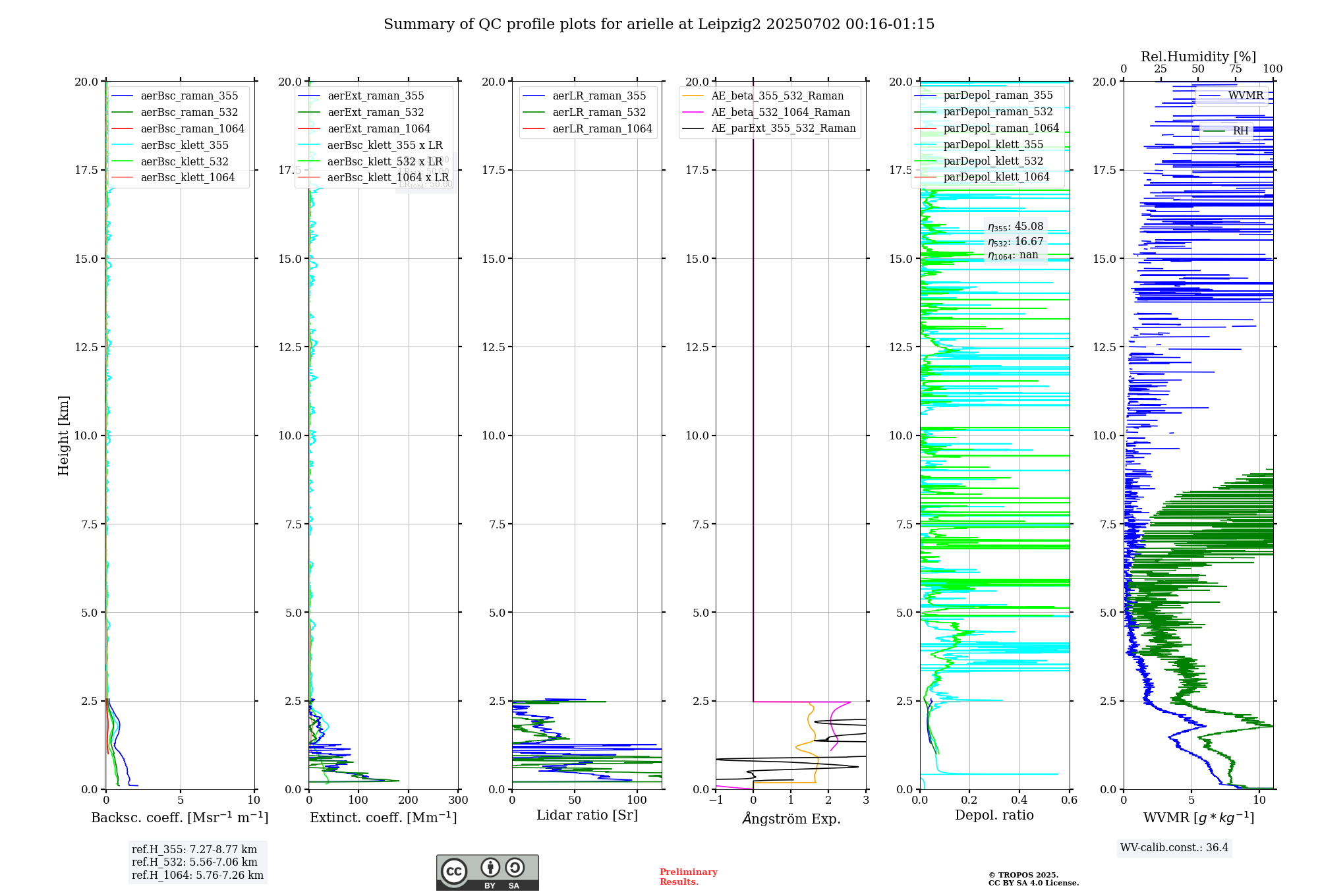Click the Creative Commons CC icon

(454, 871)
